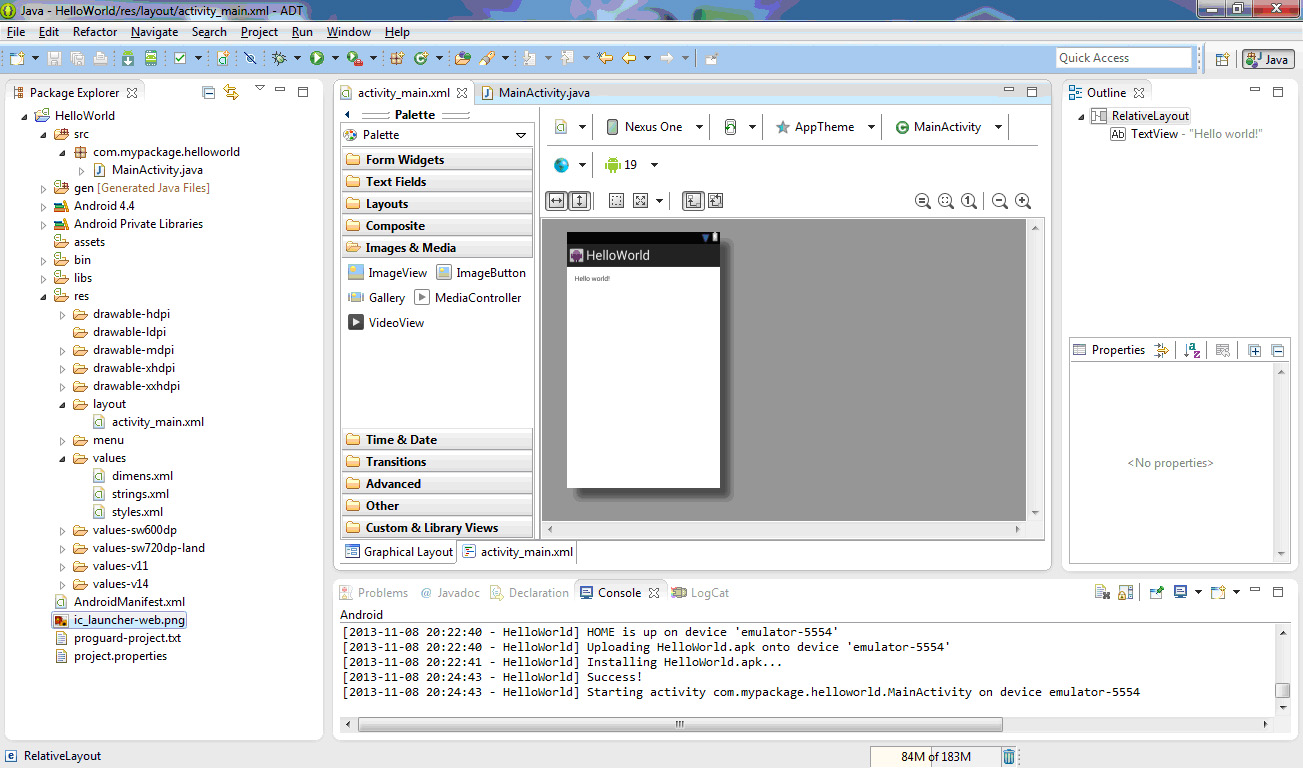
Task: Click the Expand All icon in Properties
Action: (x=1255, y=350)
